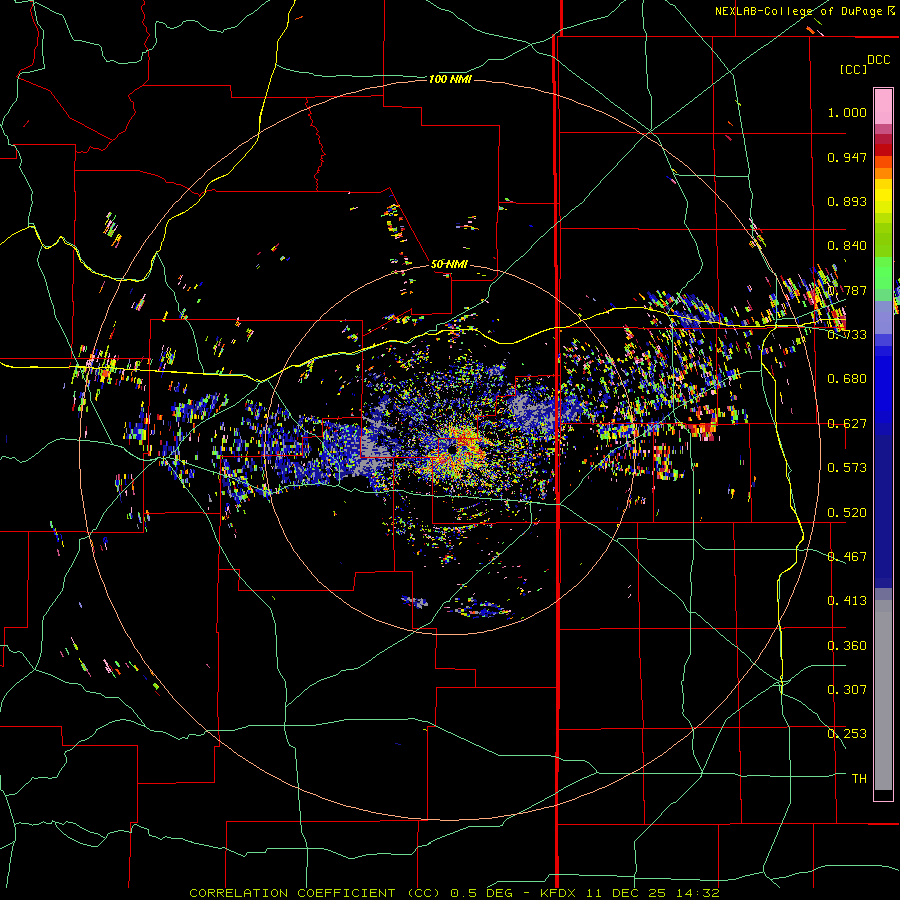Click the pink segment of the color bar
The image size is (900, 900).
click(883, 106)
